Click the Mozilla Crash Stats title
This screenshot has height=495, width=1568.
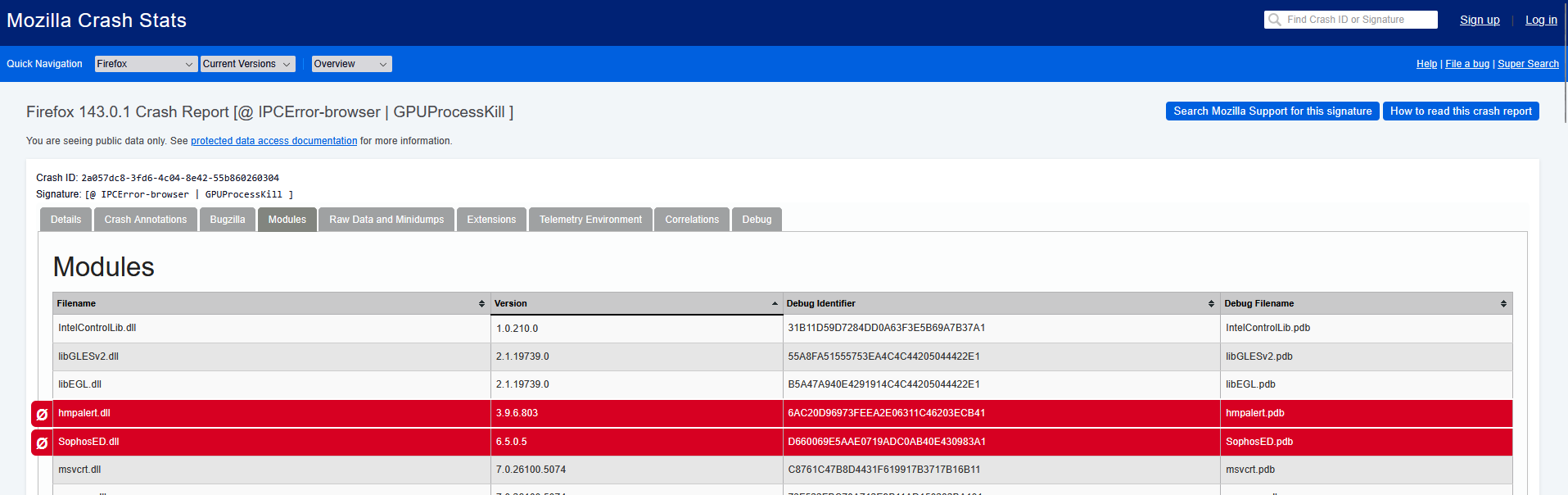(x=97, y=20)
